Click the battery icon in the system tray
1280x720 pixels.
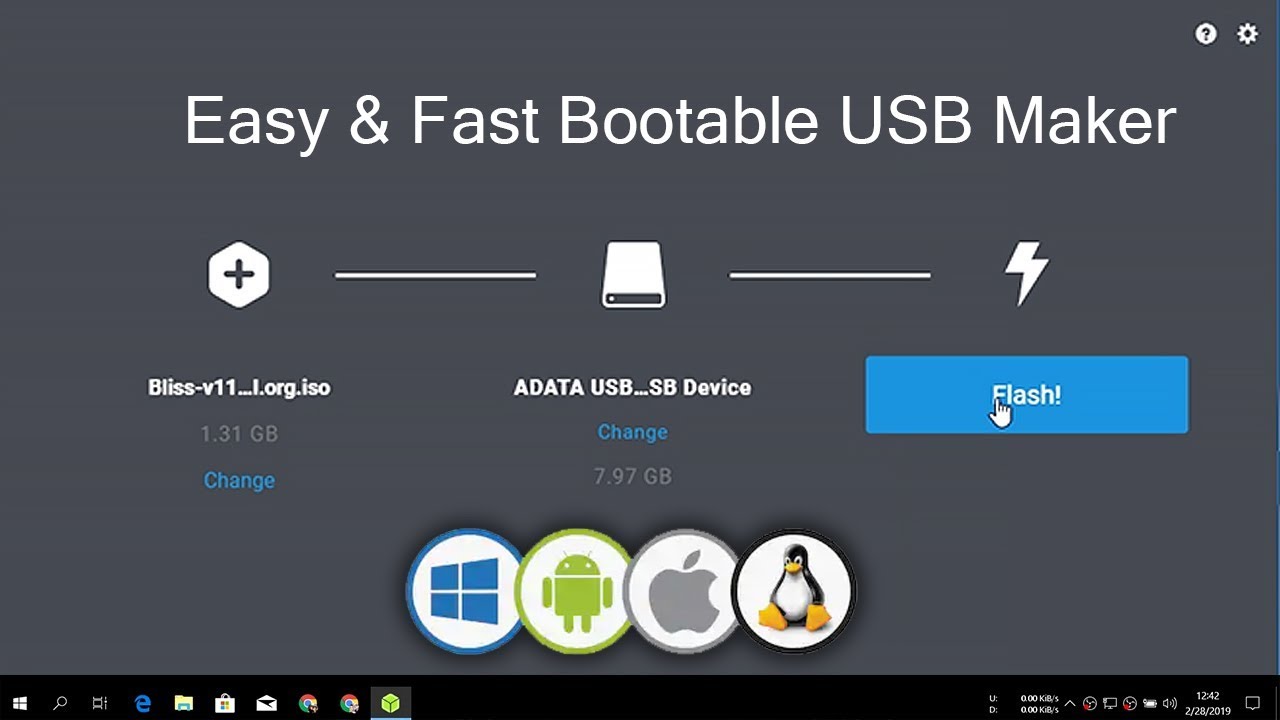[x=1150, y=703]
